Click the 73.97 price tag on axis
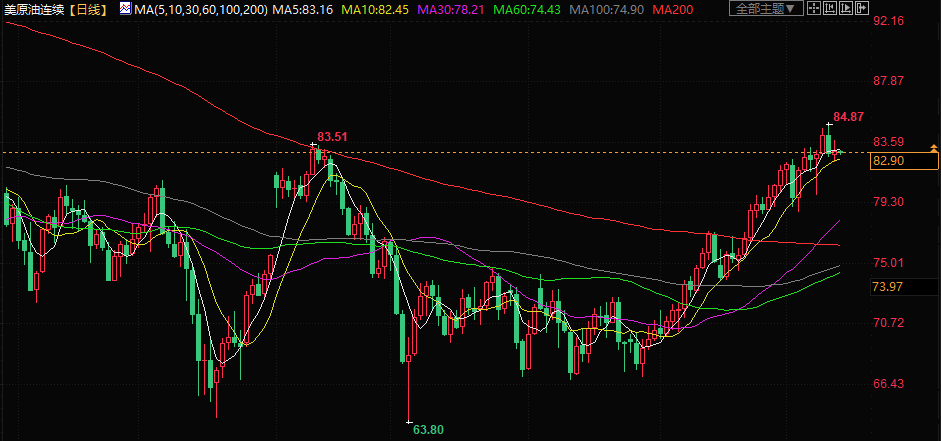941x441 pixels. point(889,287)
